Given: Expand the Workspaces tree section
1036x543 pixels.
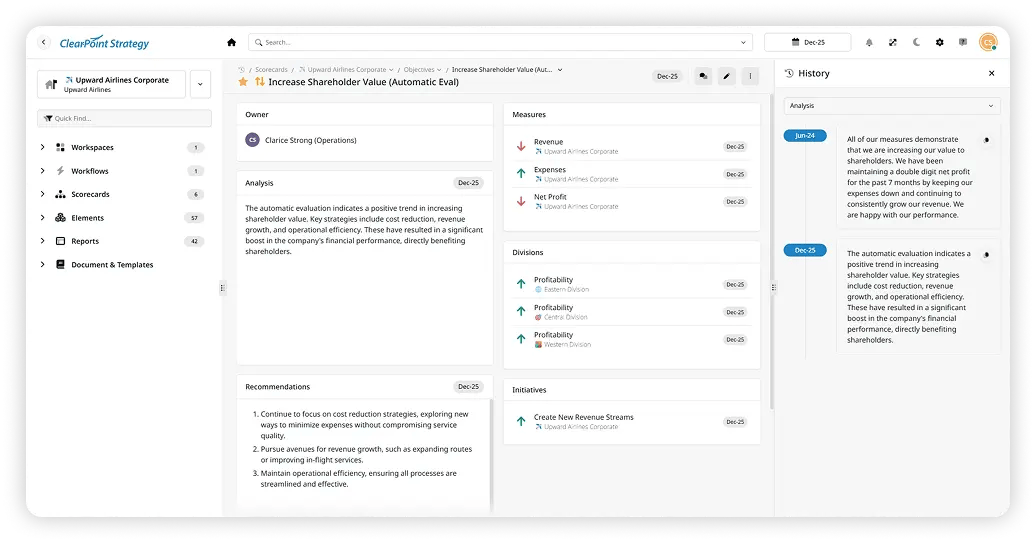Looking at the screenshot, I should coord(42,147).
